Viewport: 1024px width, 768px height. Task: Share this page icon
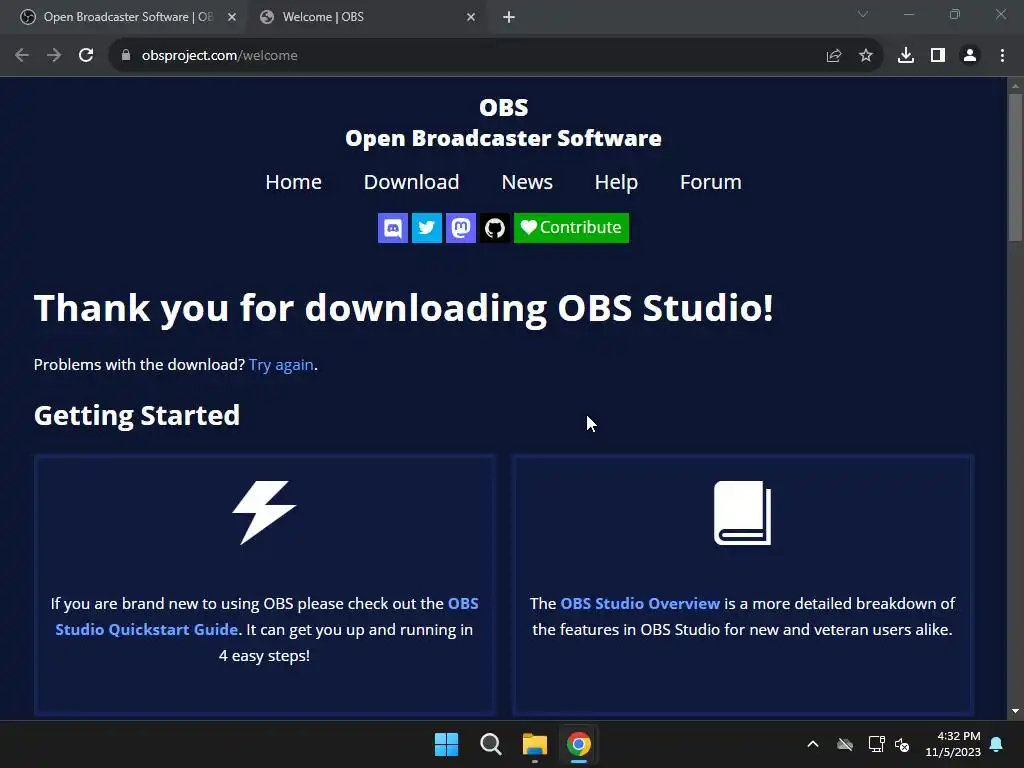point(834,56)
